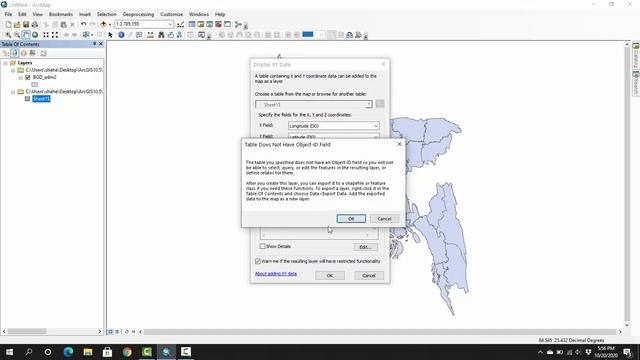The width and height of the screenshot is (640, 360).
Task: Open the File menu
Action: coord(8,14)
